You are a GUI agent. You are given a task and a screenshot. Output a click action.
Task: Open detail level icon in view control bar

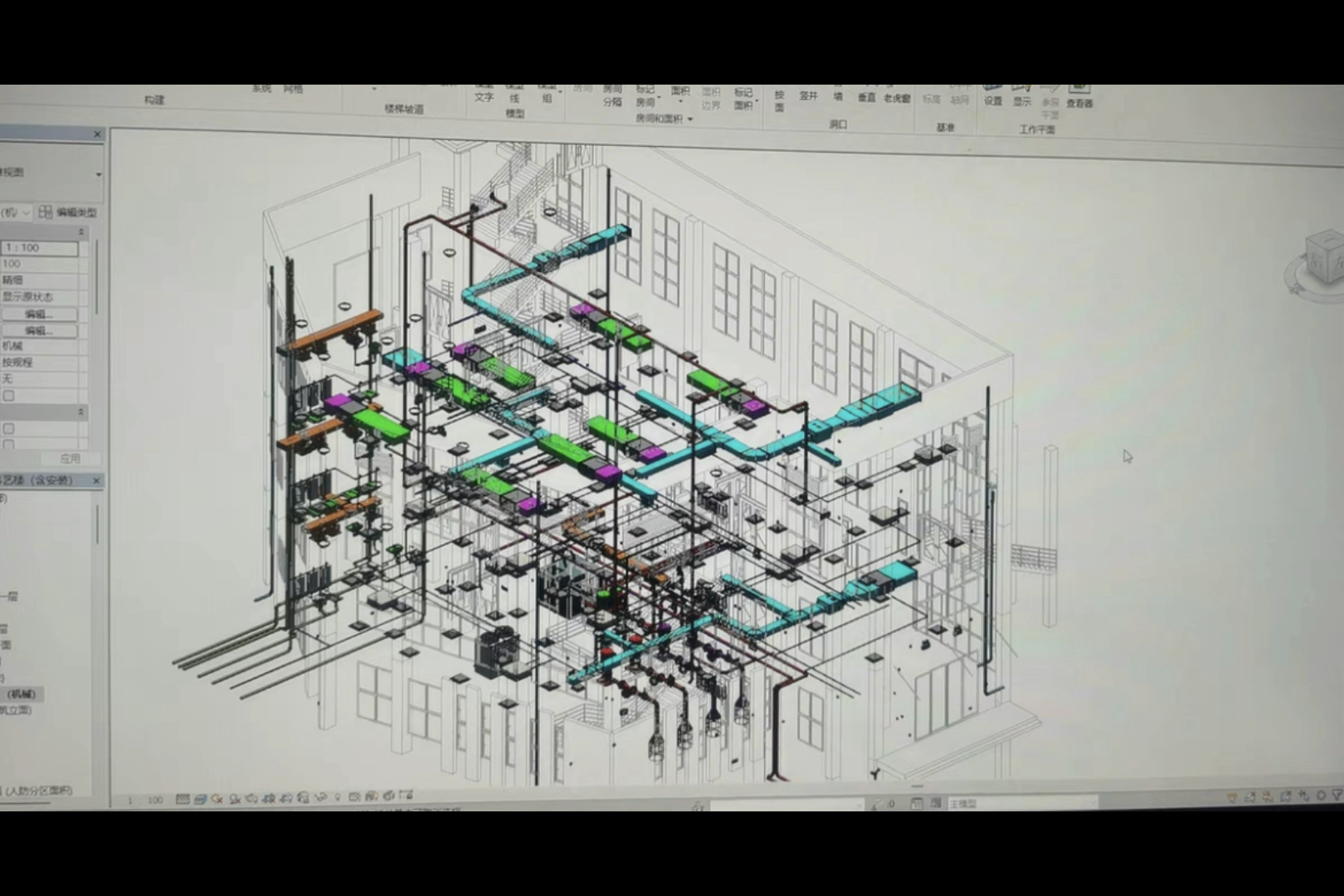tap(183, 799)
